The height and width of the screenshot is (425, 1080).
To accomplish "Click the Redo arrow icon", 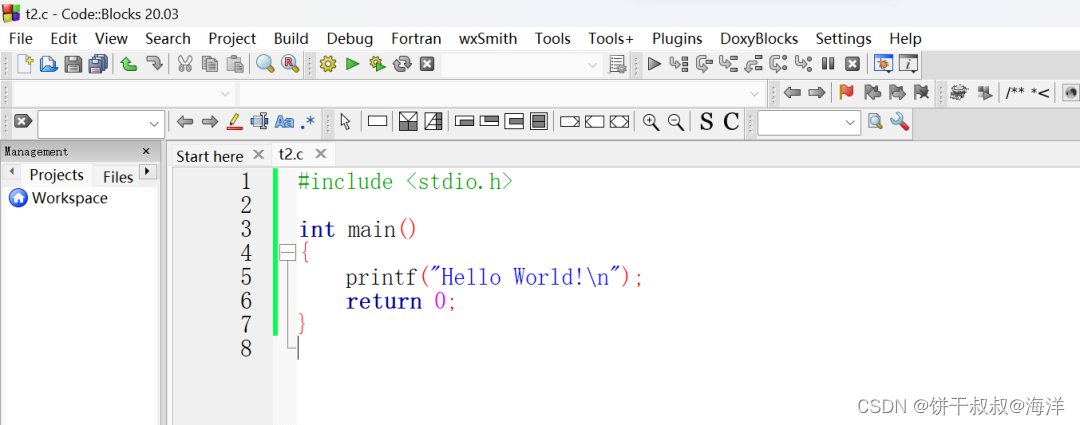I will (x=154, y=64).
